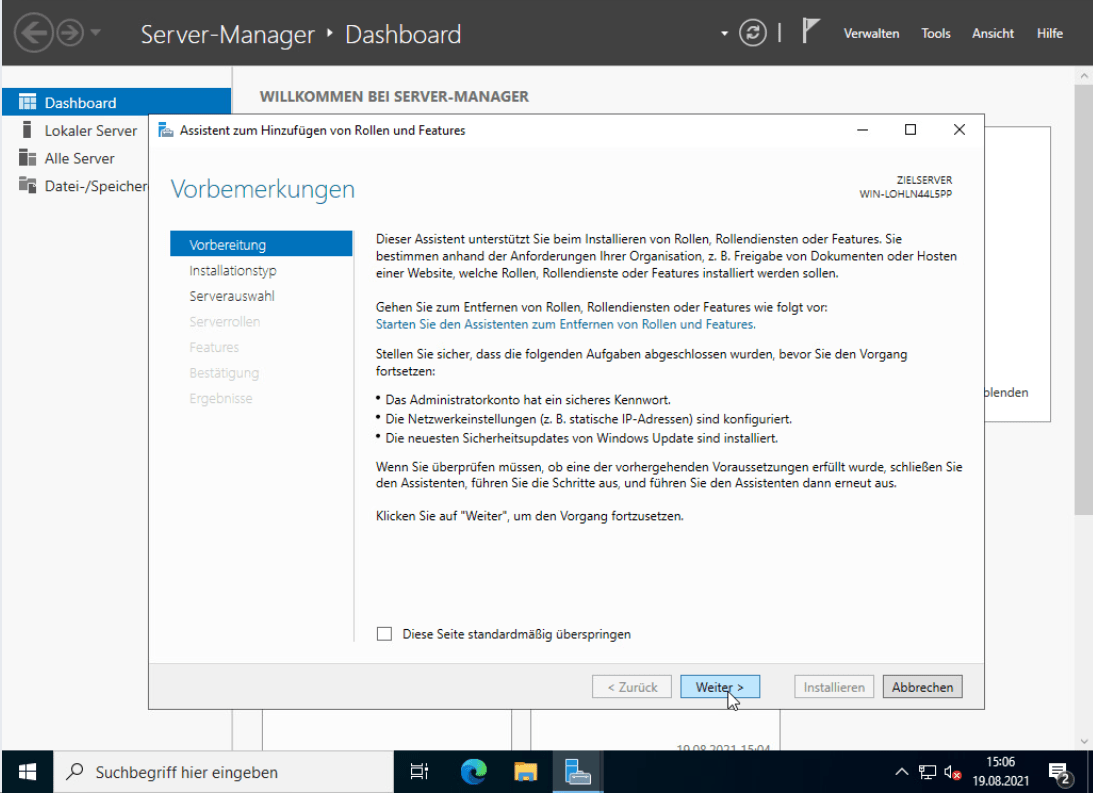Image resolution: width=1093 pixels, height=793 pixels.
Task: Show hidden system tray icons chevron
Action: click(x=901, y=772)
